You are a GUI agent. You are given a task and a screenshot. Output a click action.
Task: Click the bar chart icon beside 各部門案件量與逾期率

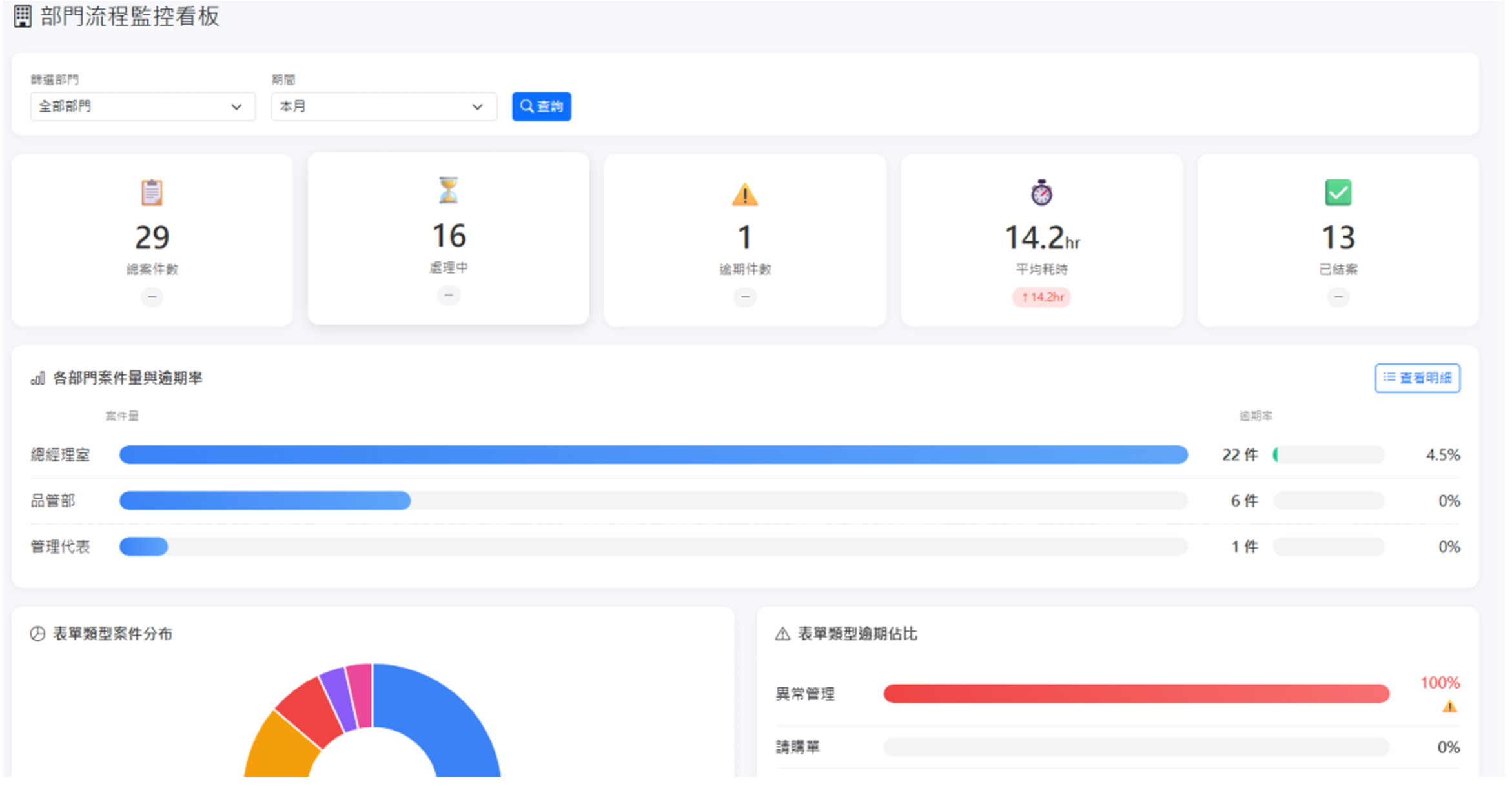pyautogui.click(x=37, y=378)
